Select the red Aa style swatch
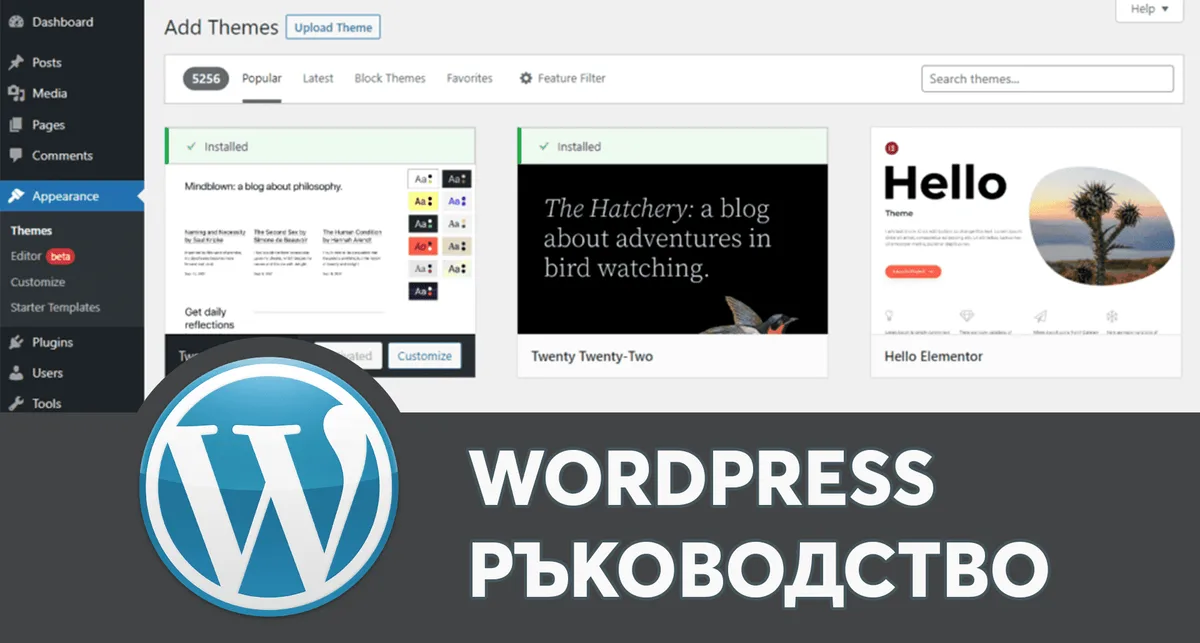This screenshot has height=643, width=1200. coord(424,246)
